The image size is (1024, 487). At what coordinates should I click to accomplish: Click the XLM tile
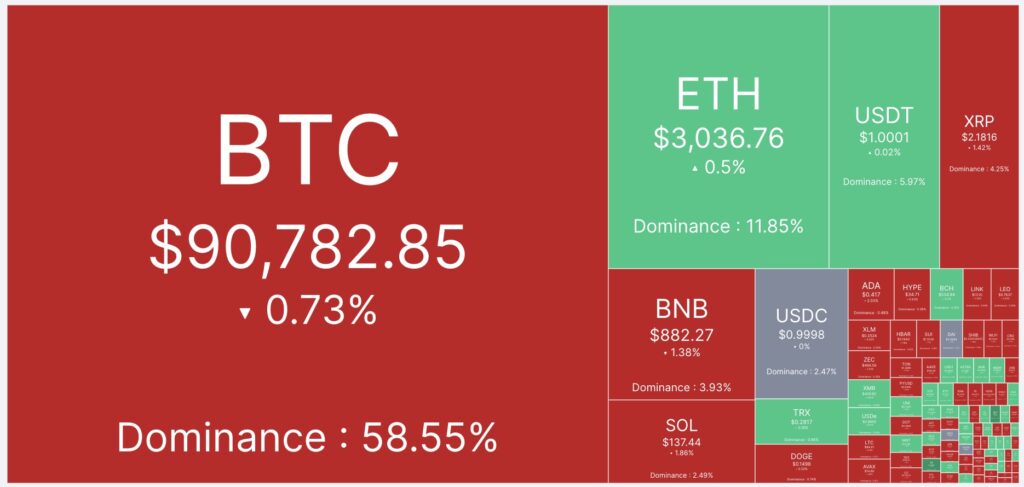(x=868, y=334)
